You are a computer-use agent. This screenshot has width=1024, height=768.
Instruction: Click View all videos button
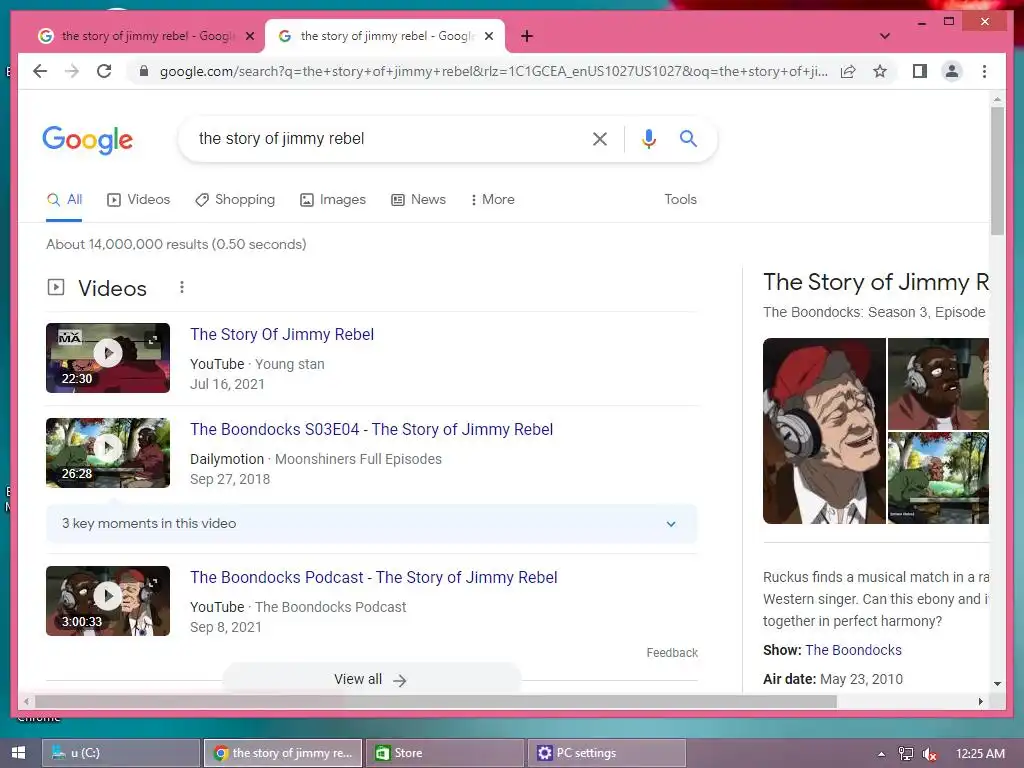click(372, 679)
